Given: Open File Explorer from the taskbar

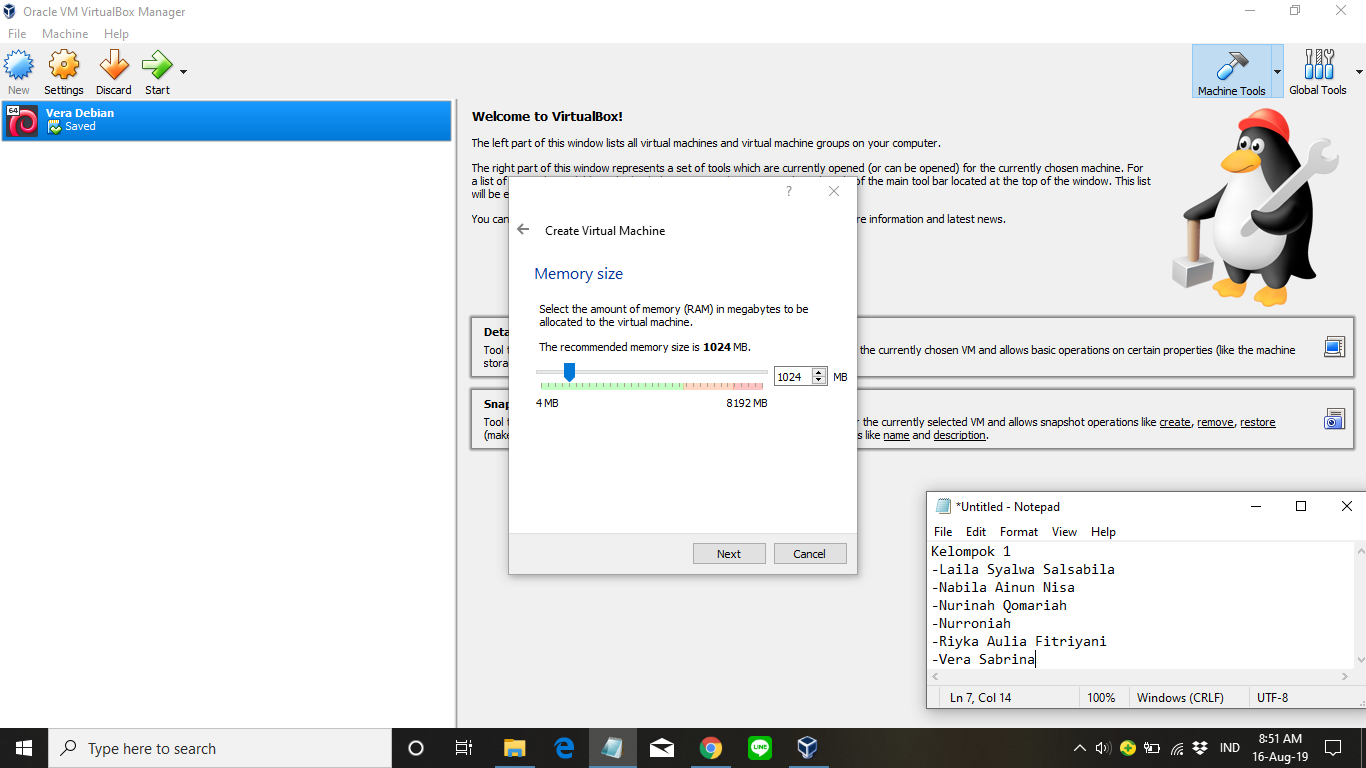Looking at the screenshot, I should coord(514,748).
